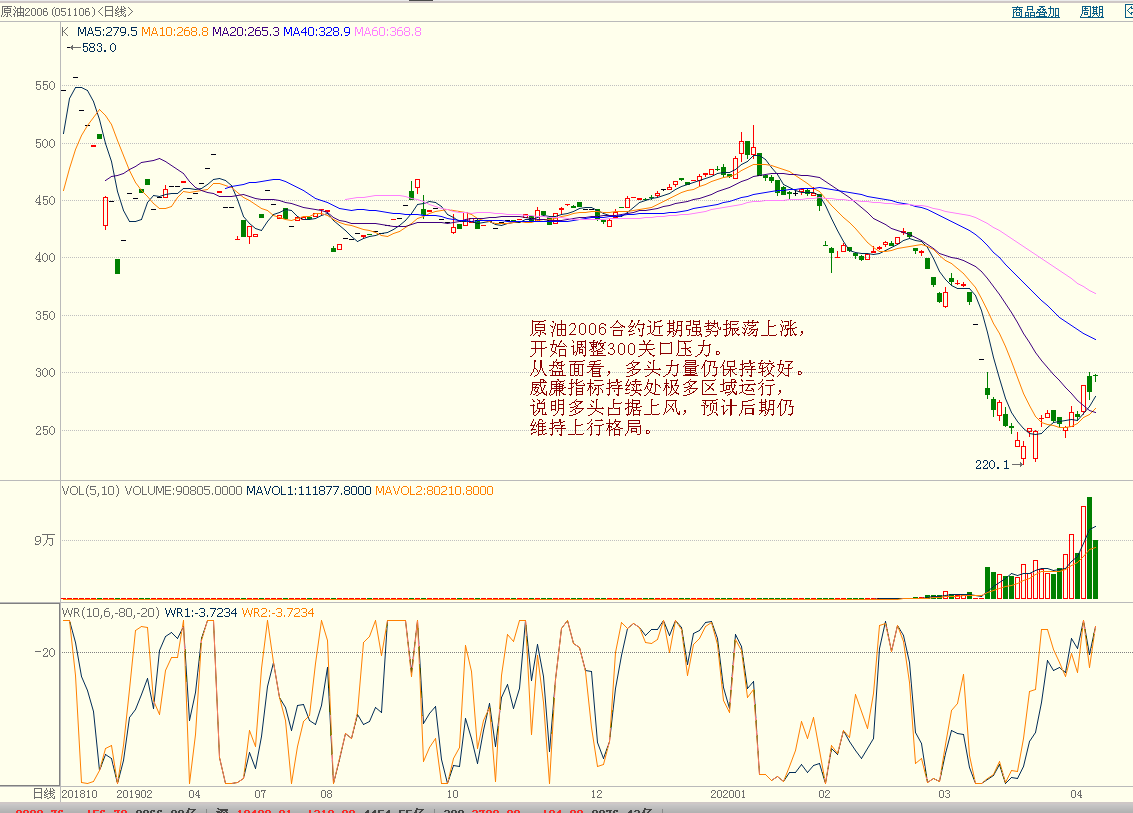Select the MA40:328.9 moving average label
Viewport: 1133px width, 813px height.
(316, 32)
